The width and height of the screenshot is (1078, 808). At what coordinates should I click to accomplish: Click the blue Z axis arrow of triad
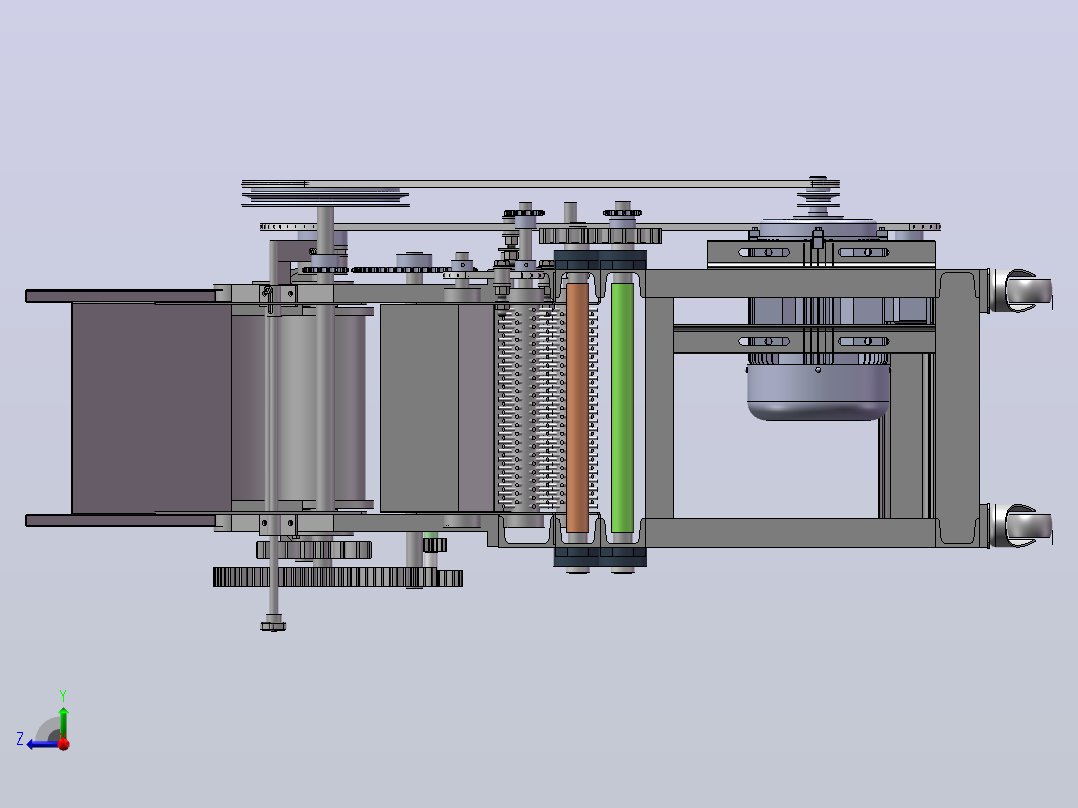click(x=41, y=744)
